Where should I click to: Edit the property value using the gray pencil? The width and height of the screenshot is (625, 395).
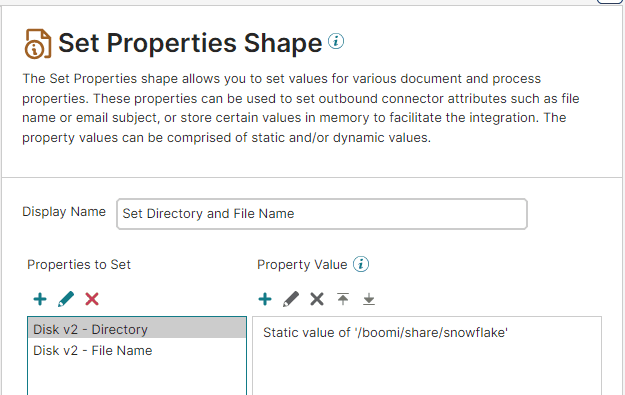tap(291, 299)
